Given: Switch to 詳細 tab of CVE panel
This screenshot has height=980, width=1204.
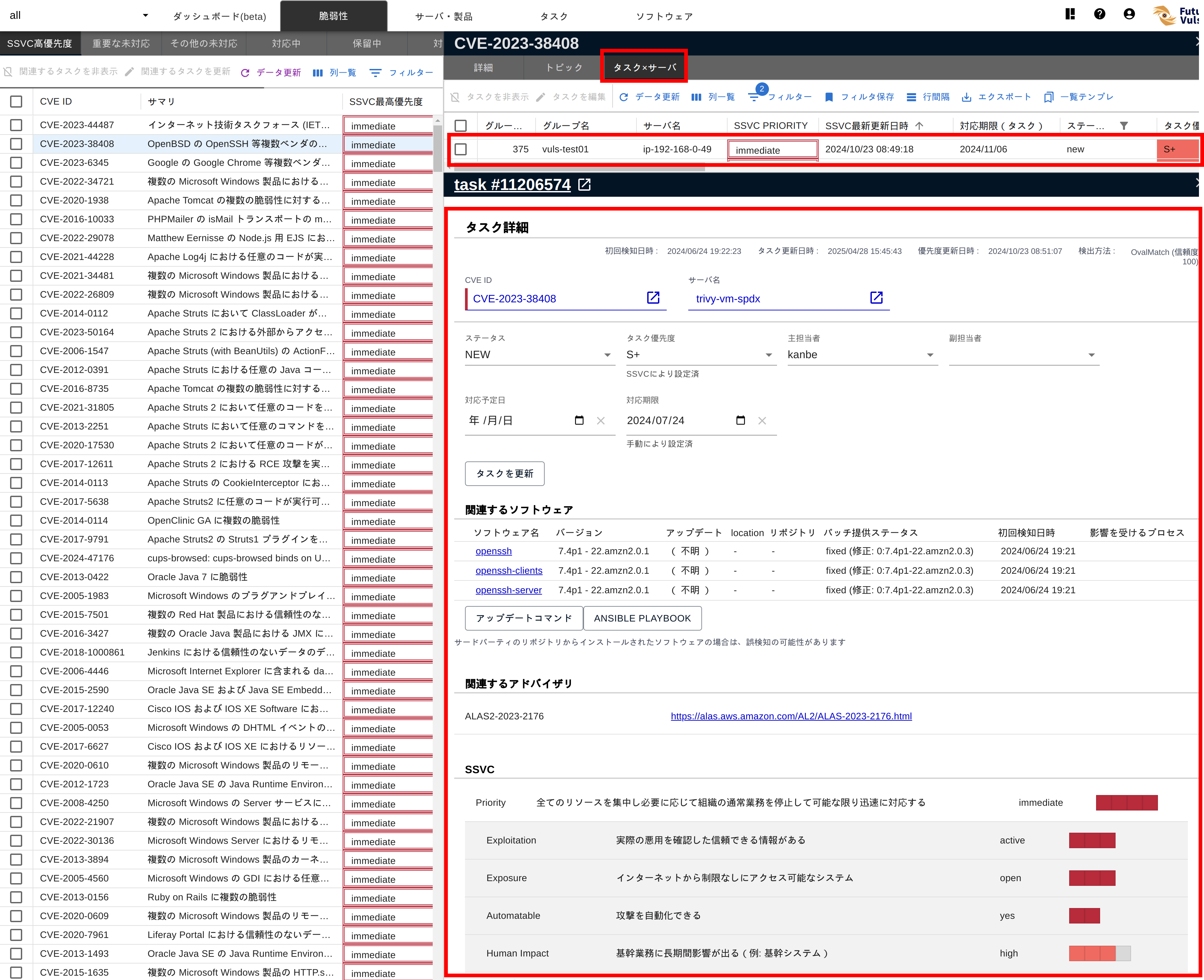Looking at the screenshot, I should [x=483, y=68].
